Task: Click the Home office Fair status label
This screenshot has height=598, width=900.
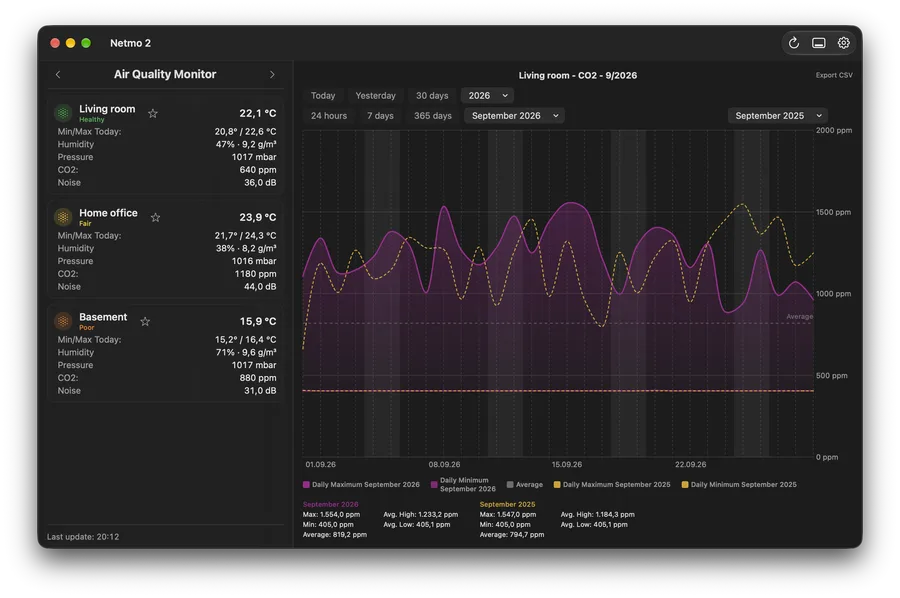Action: tap(85, 224)
